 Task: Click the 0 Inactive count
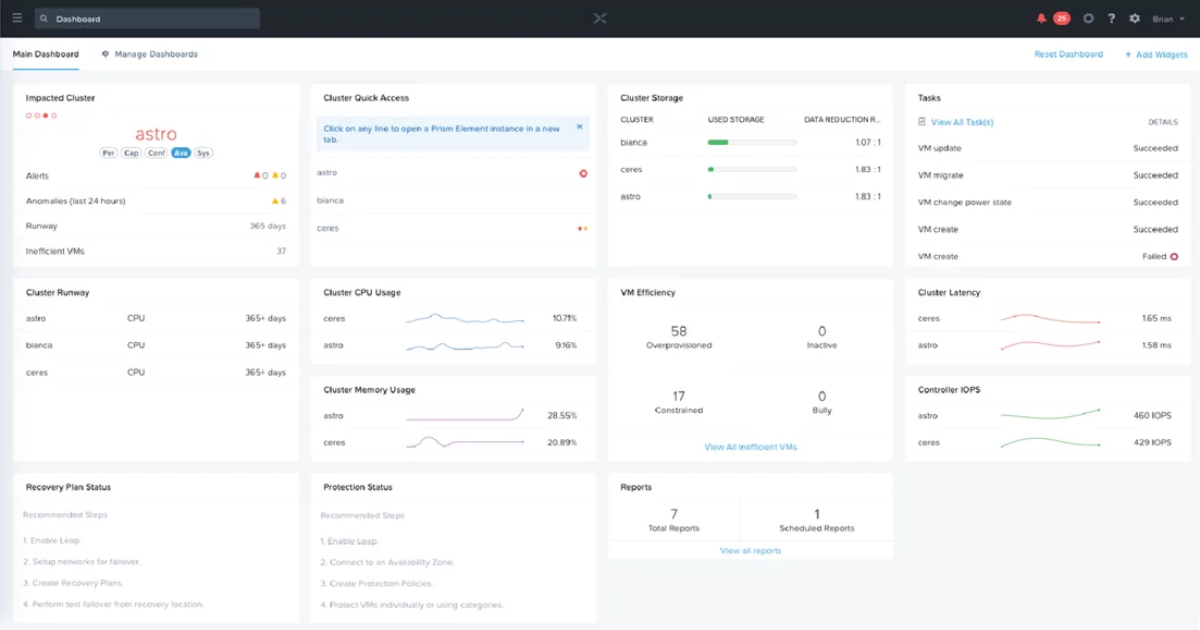(x=822, y=331)
